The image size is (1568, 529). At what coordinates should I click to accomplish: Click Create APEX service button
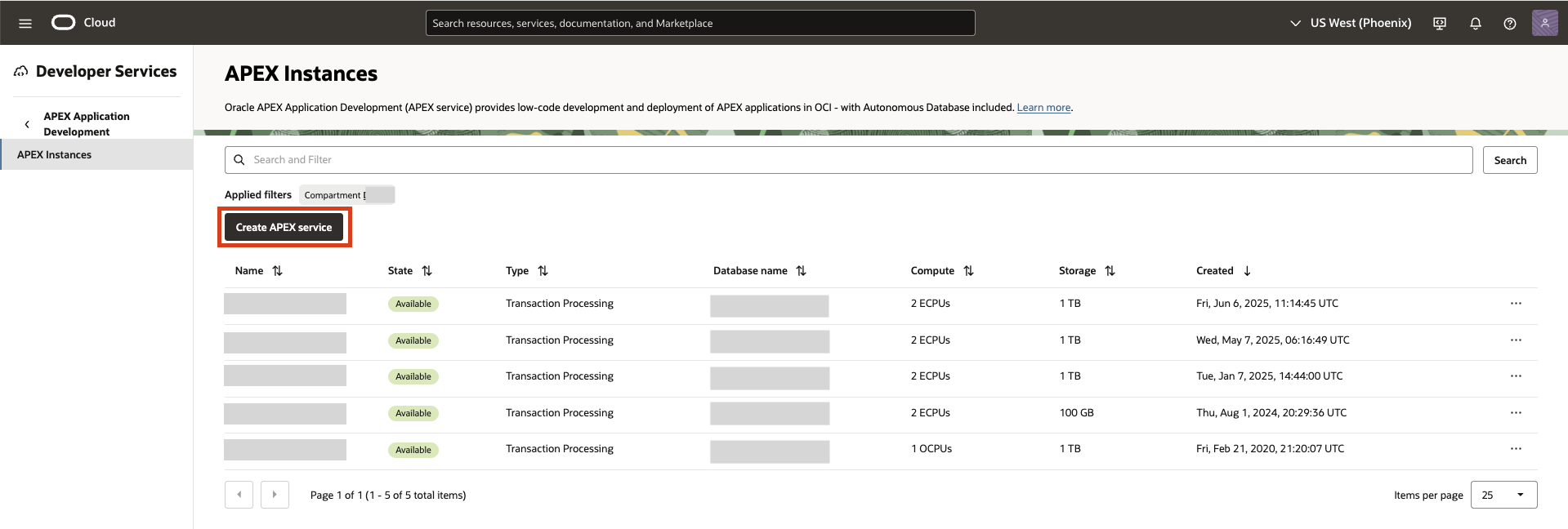[284, 228]
